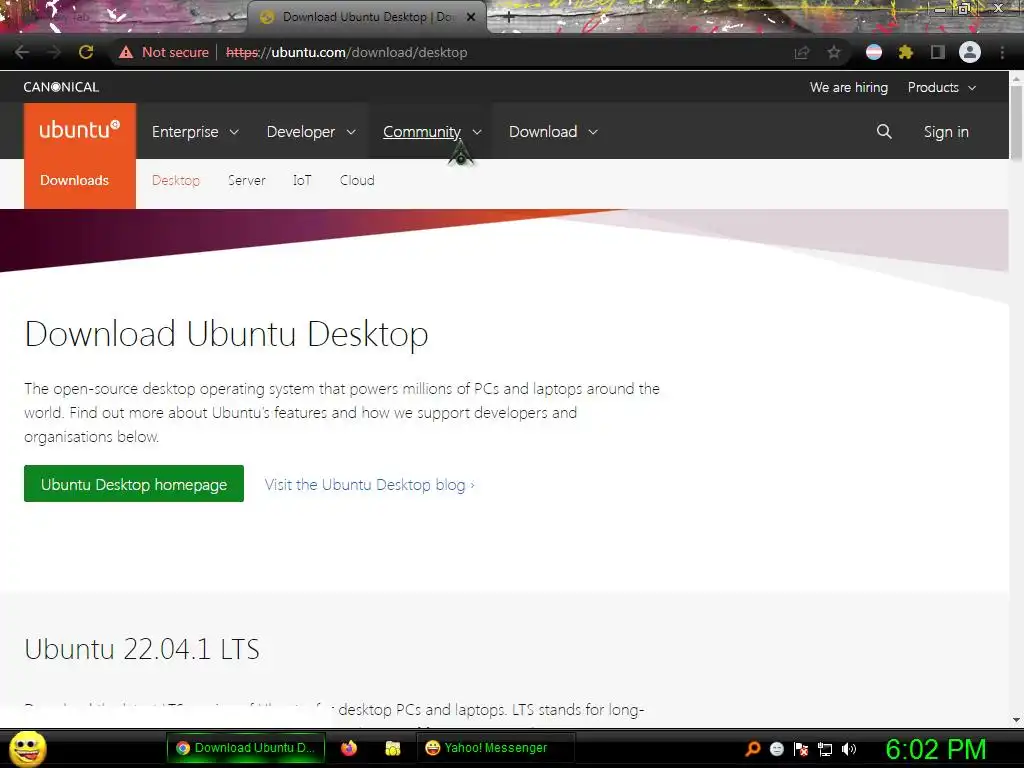Open the Chrome profile avatar
This screenshot has width=1024, height=768.
(970, 52)
